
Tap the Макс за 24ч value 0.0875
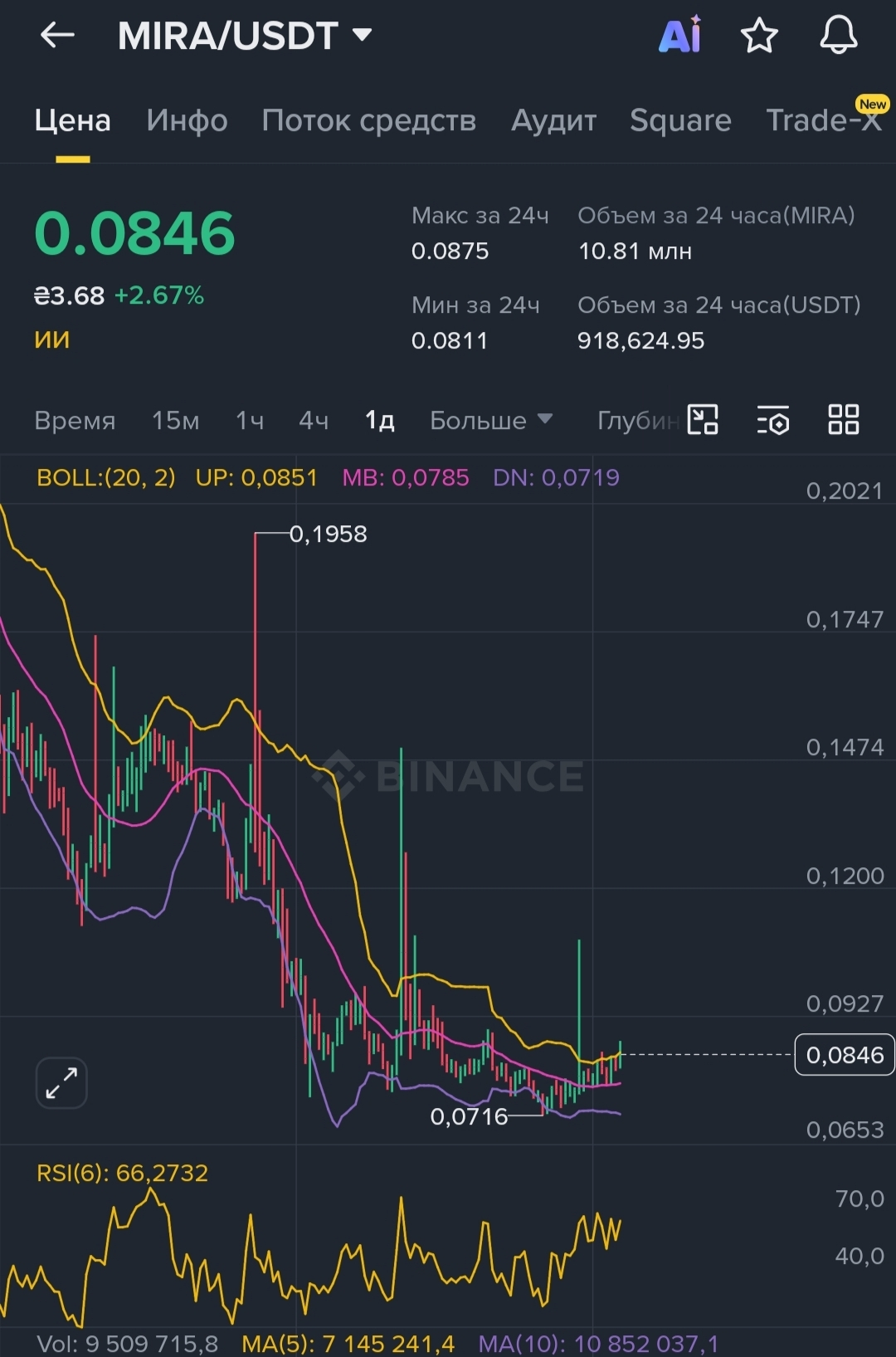click(450, 251)
